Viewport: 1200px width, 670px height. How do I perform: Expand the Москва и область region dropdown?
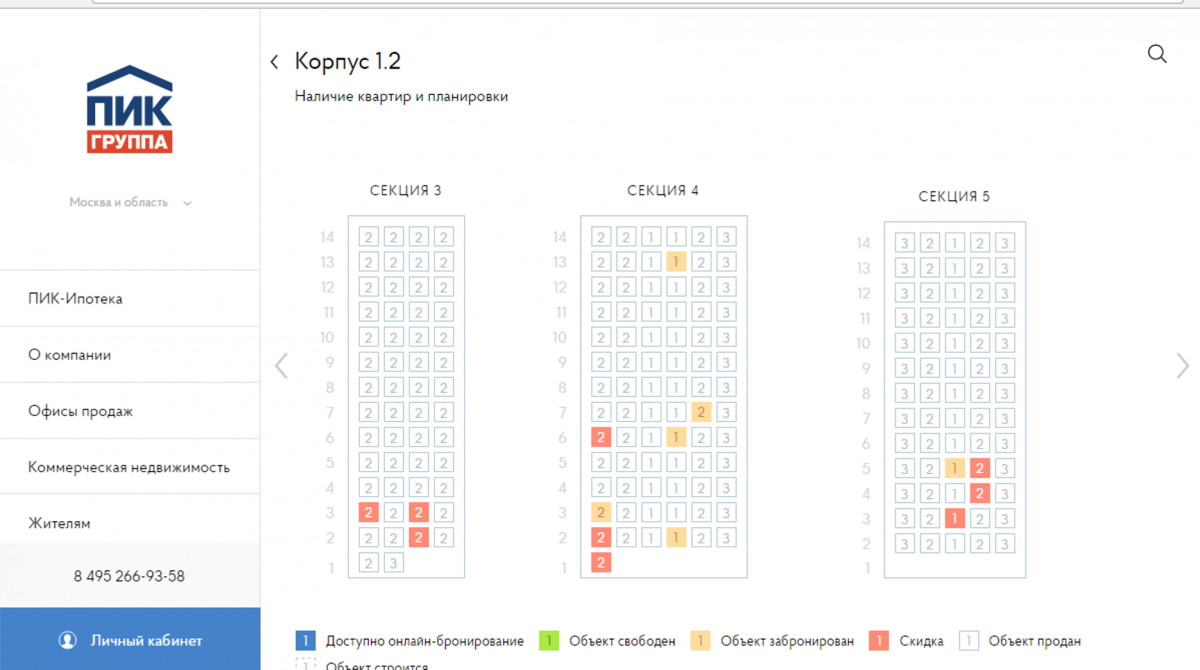(130, 202)
